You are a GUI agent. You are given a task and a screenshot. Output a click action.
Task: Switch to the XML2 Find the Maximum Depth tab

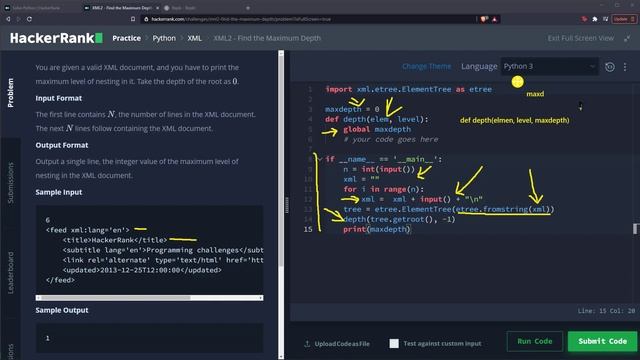tap(121, 8)
